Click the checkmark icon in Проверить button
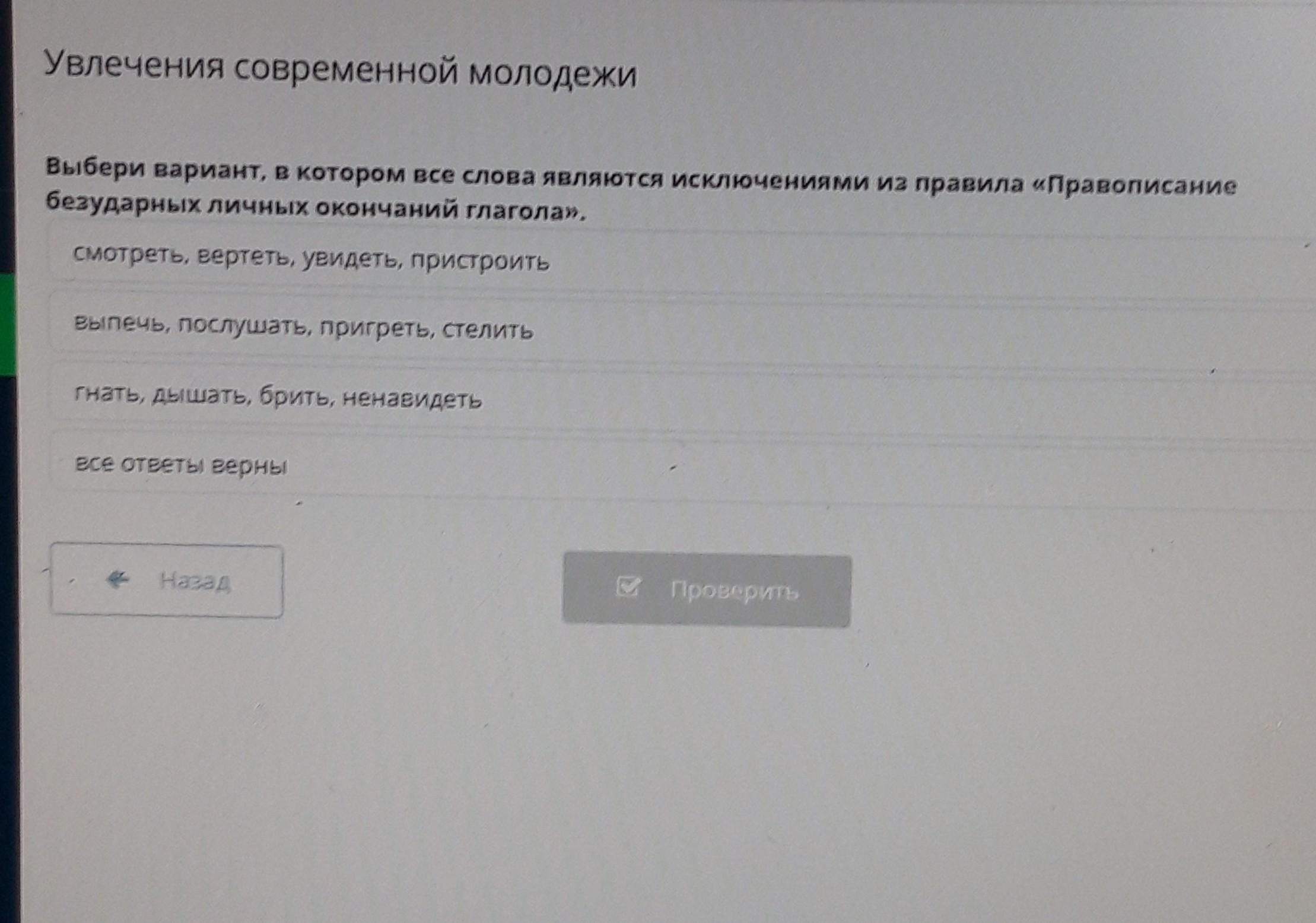 [x=628, y=587]
